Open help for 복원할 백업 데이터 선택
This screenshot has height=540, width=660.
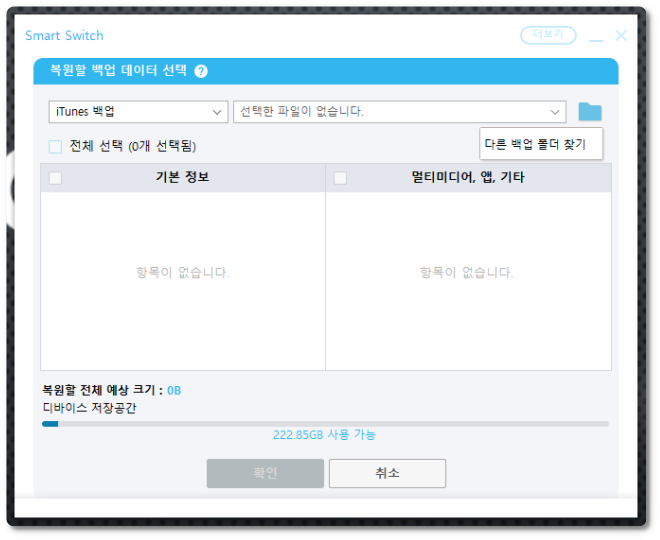tap(201, 71)
